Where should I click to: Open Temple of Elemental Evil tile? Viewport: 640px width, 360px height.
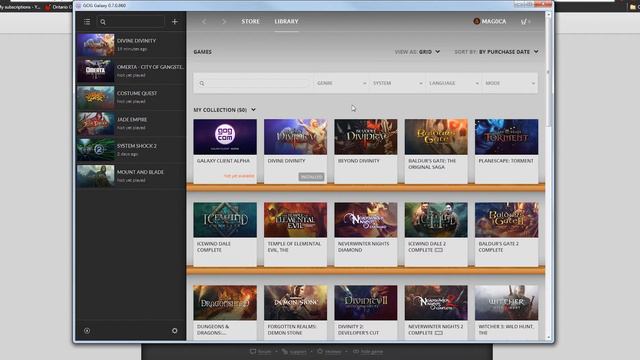click(x=295, y=234)
